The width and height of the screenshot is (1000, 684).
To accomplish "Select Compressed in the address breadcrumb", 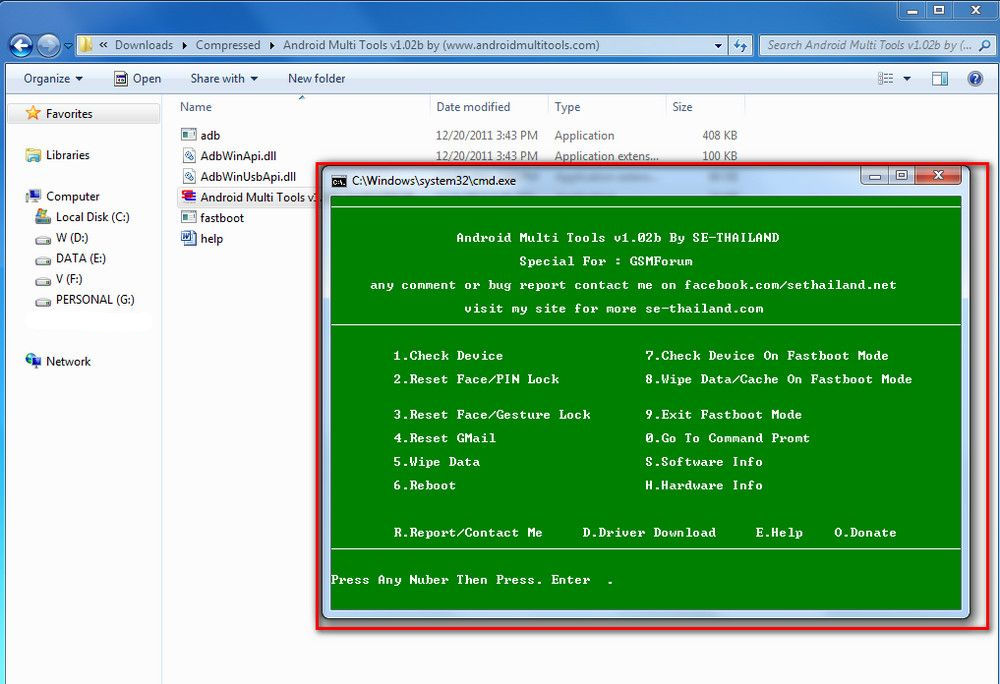I will pyautogui.click(x=228, y=45).
